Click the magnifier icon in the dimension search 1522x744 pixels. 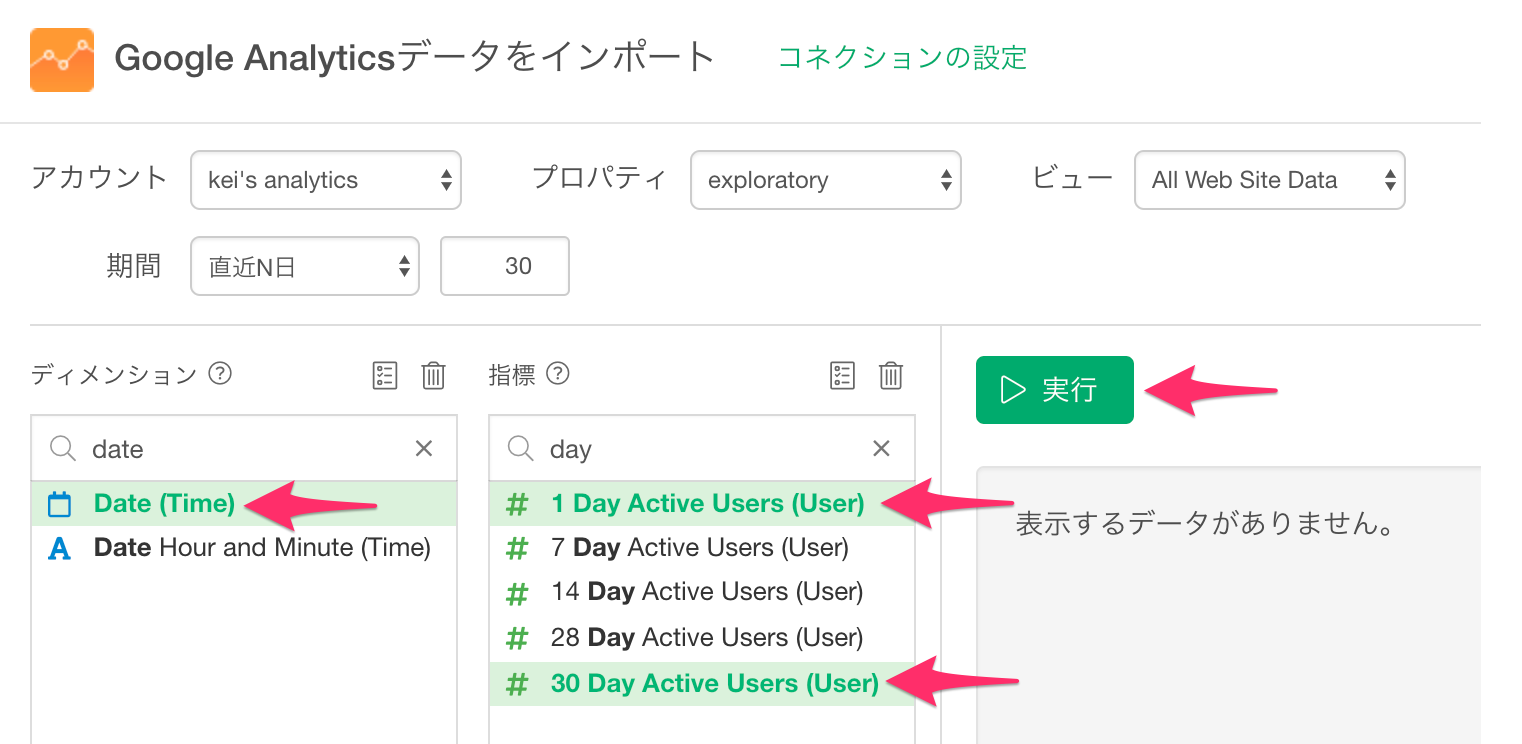(63, 449)
